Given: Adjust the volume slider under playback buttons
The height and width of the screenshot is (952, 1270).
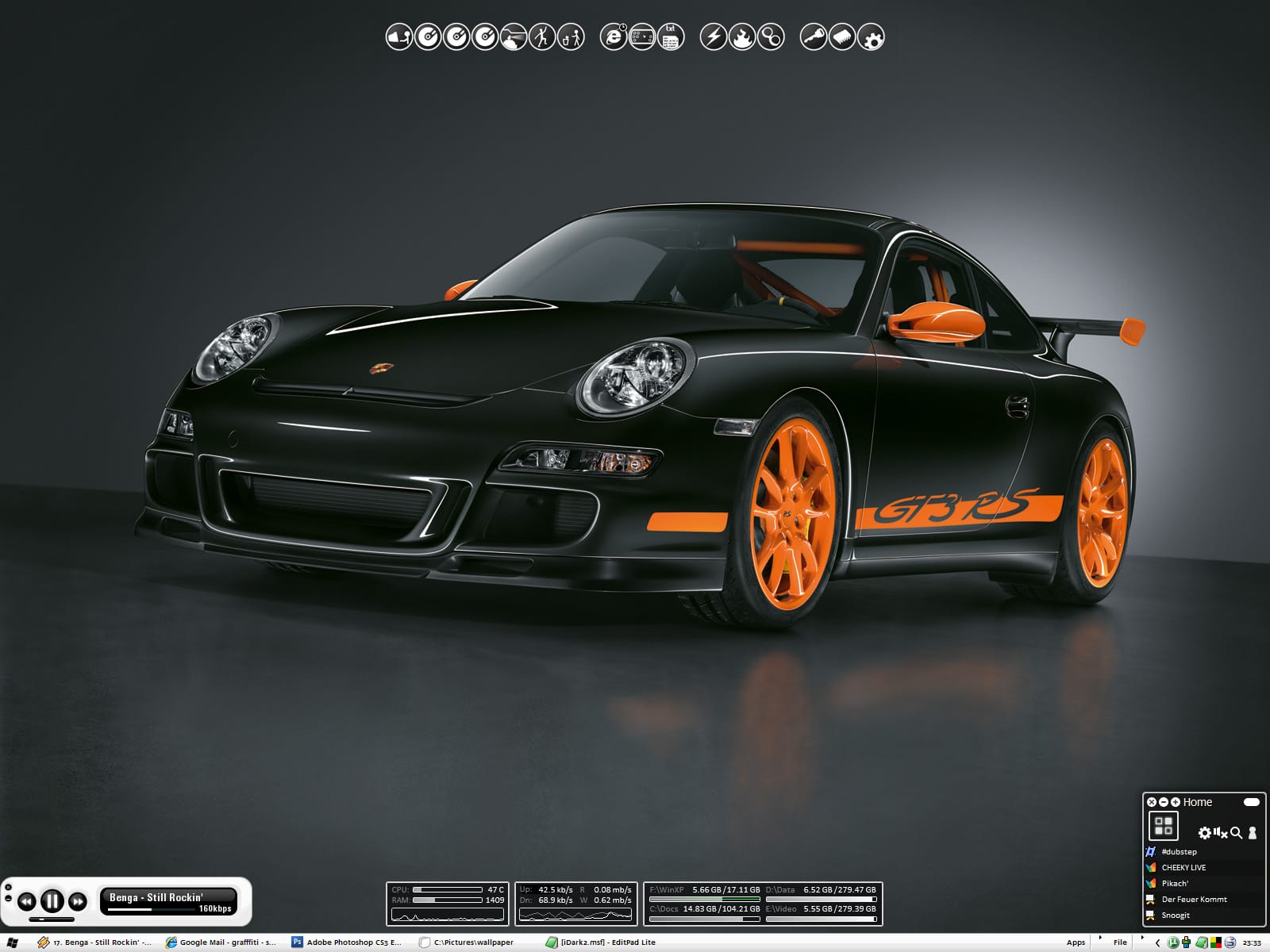Looking at the screenshot, I should (x=52, y=919).
